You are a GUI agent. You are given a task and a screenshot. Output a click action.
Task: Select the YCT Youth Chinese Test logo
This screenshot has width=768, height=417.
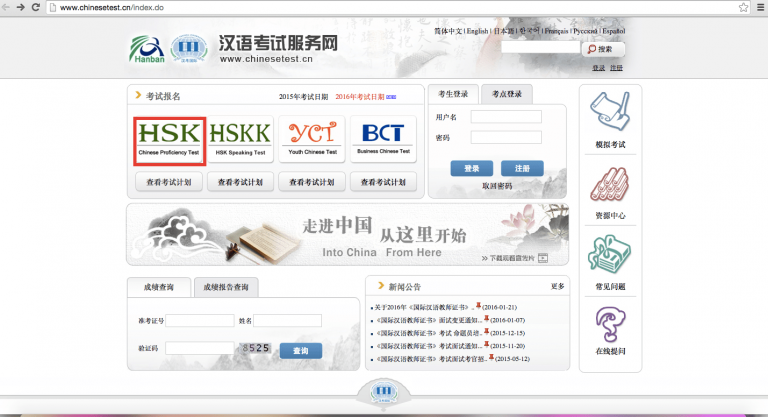click(x=312, y=140)
